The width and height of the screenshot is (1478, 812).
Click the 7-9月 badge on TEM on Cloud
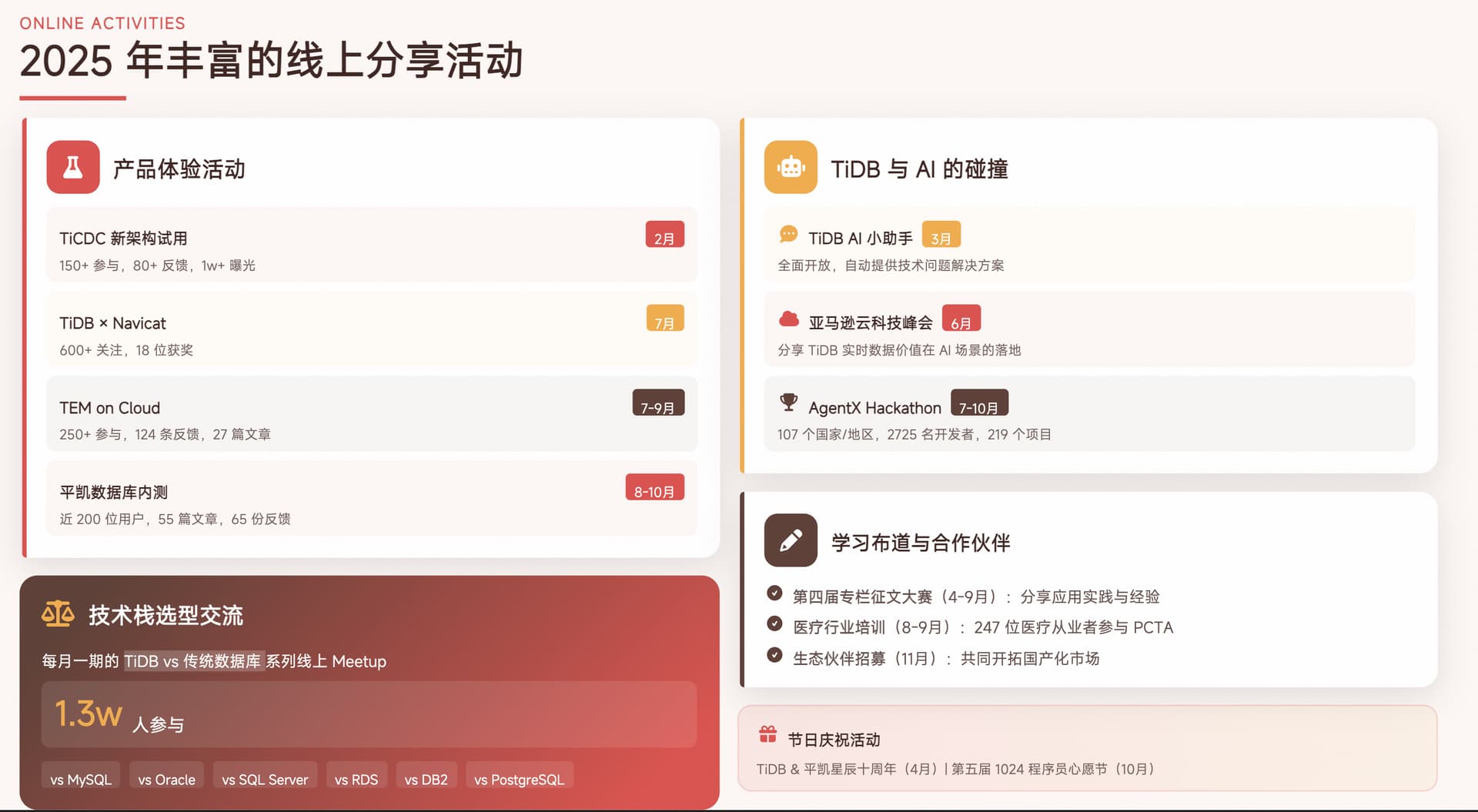(658, 403)
